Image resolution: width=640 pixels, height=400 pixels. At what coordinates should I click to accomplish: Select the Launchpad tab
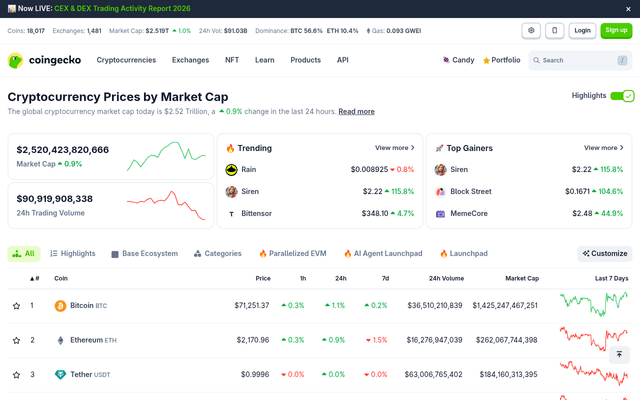pos(464,254)
